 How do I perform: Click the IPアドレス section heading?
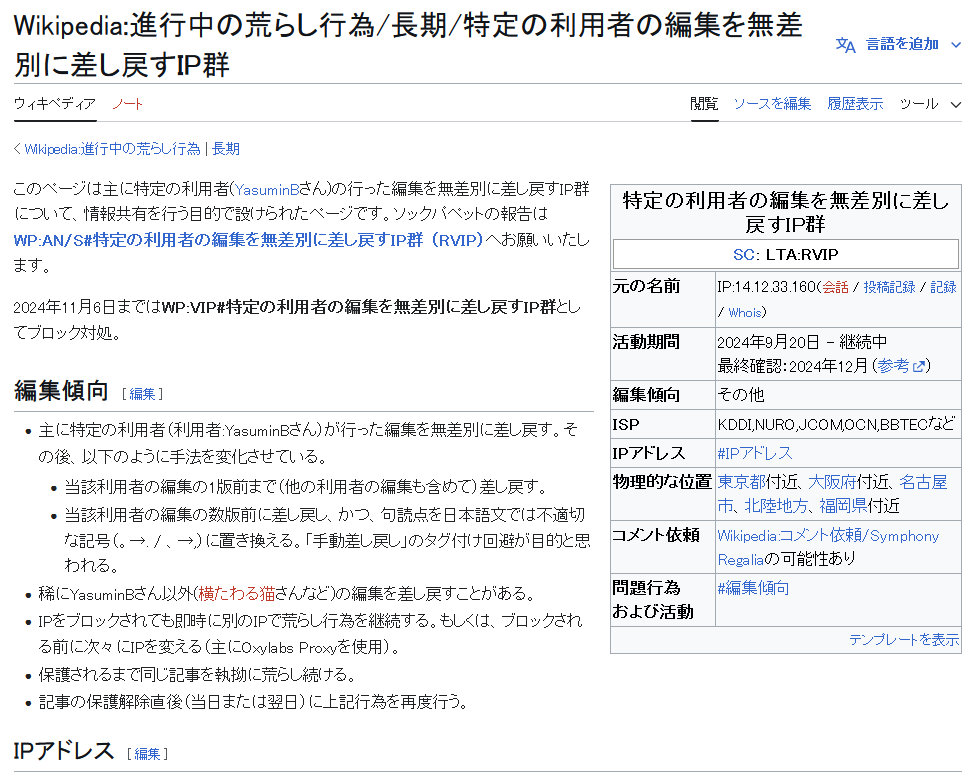click(x=64, y=751)
